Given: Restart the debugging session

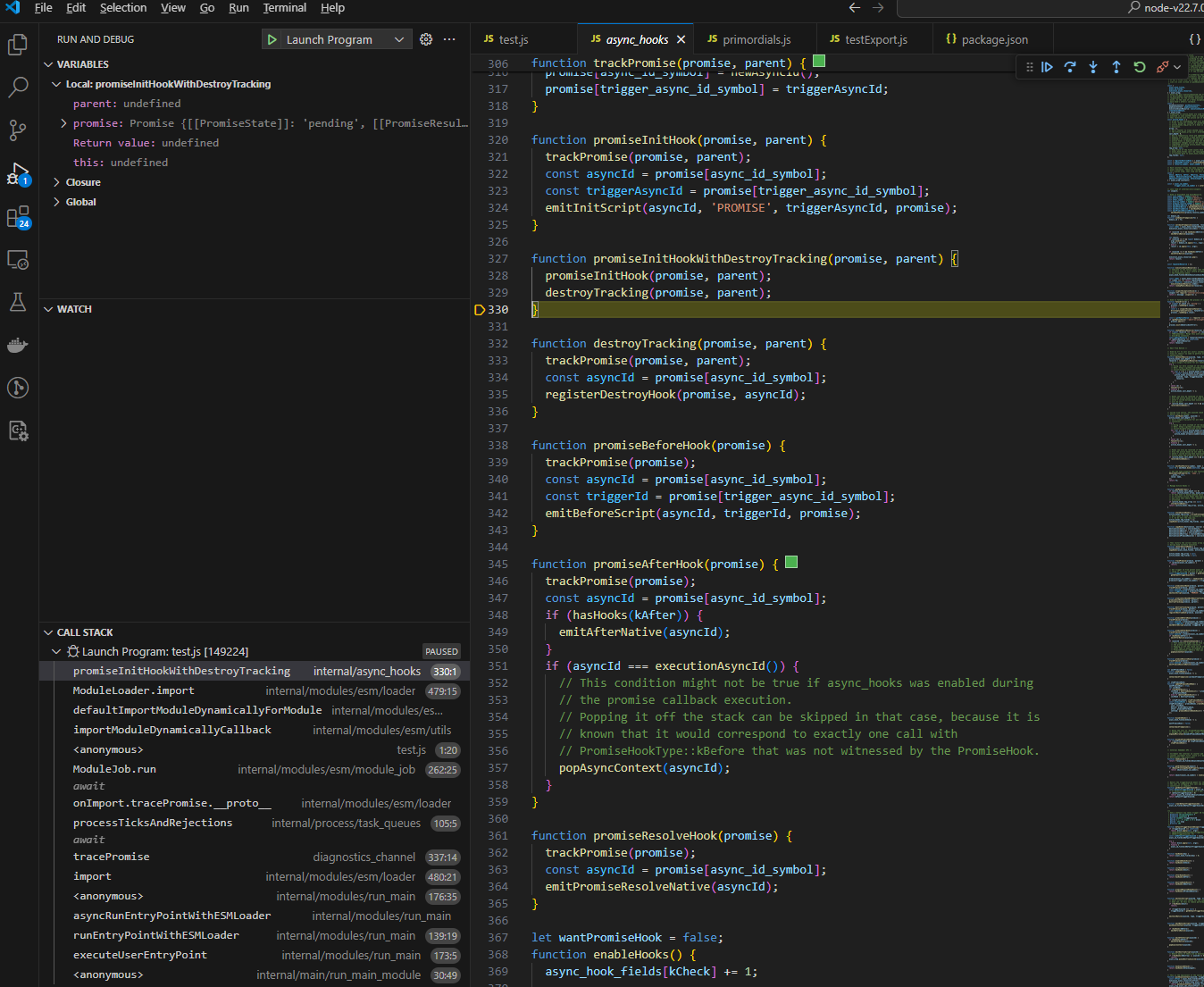Looking at the screenshot, I should tap(1140, 67).
